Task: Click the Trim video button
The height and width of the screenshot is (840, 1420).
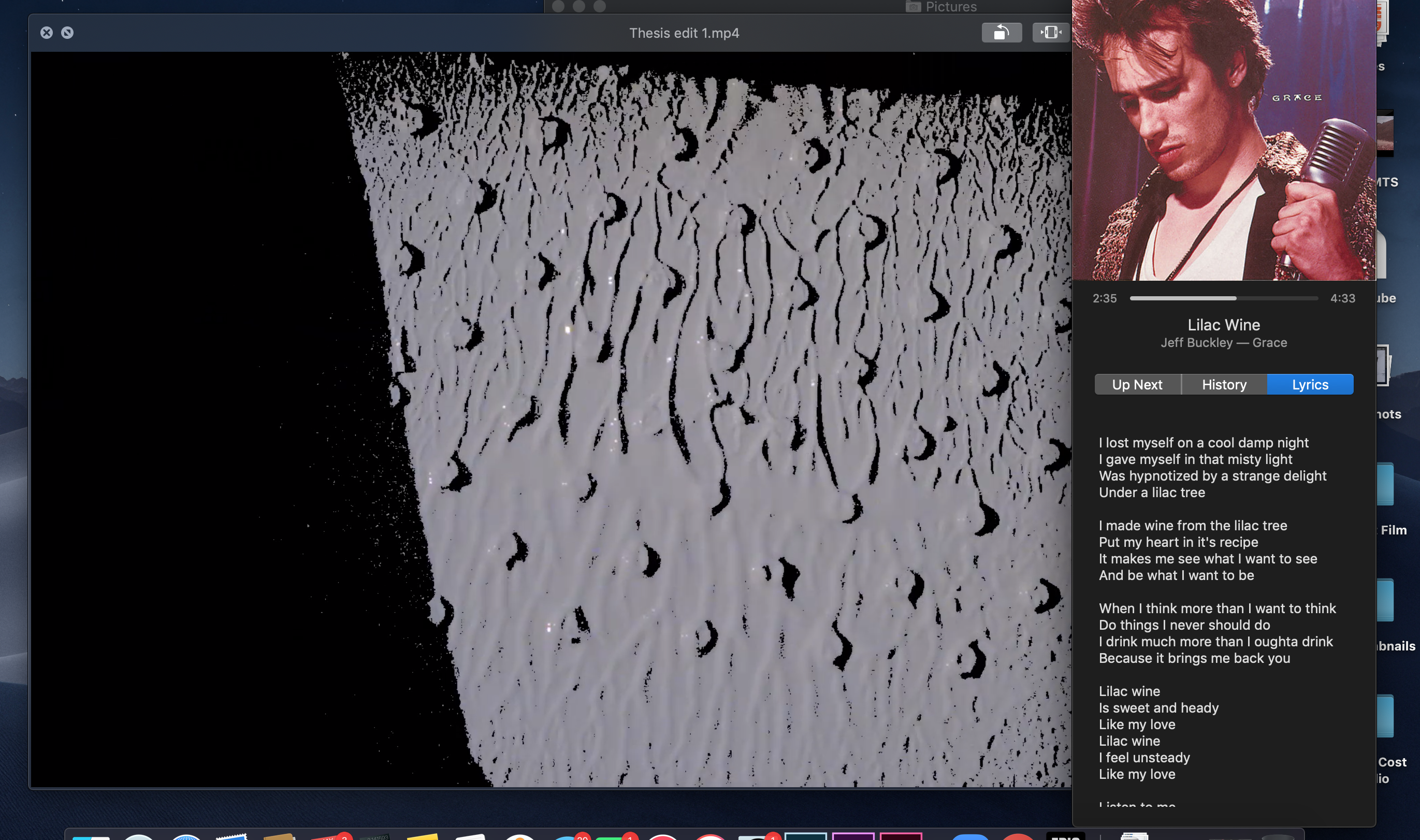Action: tap(1050, 33)
